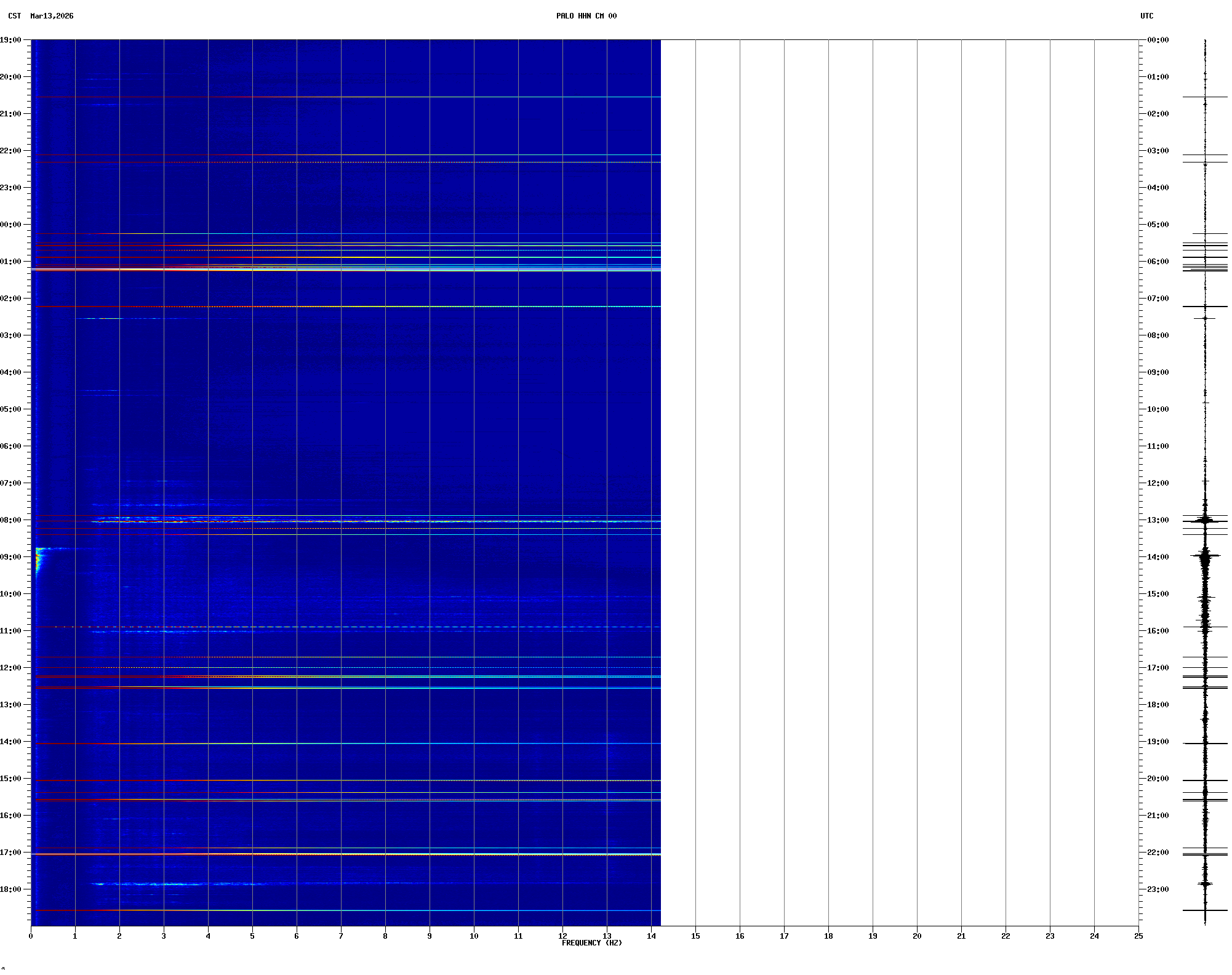1232x975 pixels.
Task: Click the 06:00 UTC time tick label
Action: [x=1158, y=262]
